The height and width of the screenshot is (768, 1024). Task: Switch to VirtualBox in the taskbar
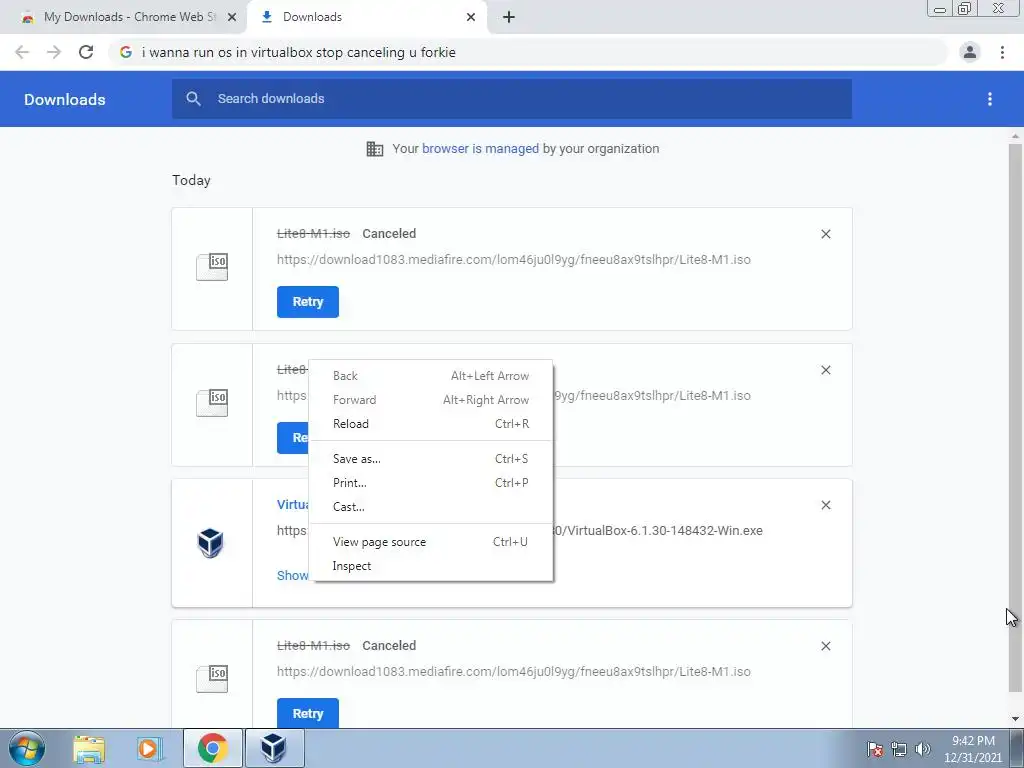tap(274, 748)
